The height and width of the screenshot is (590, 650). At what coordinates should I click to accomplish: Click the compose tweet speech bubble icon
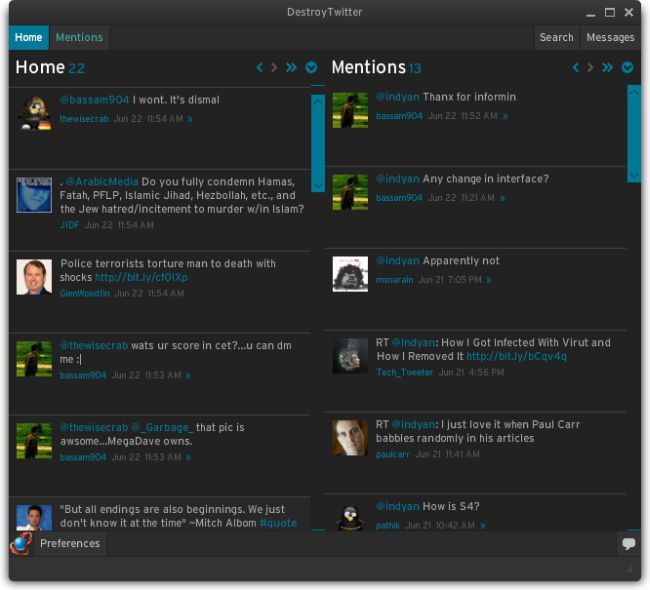coord(628,543)
